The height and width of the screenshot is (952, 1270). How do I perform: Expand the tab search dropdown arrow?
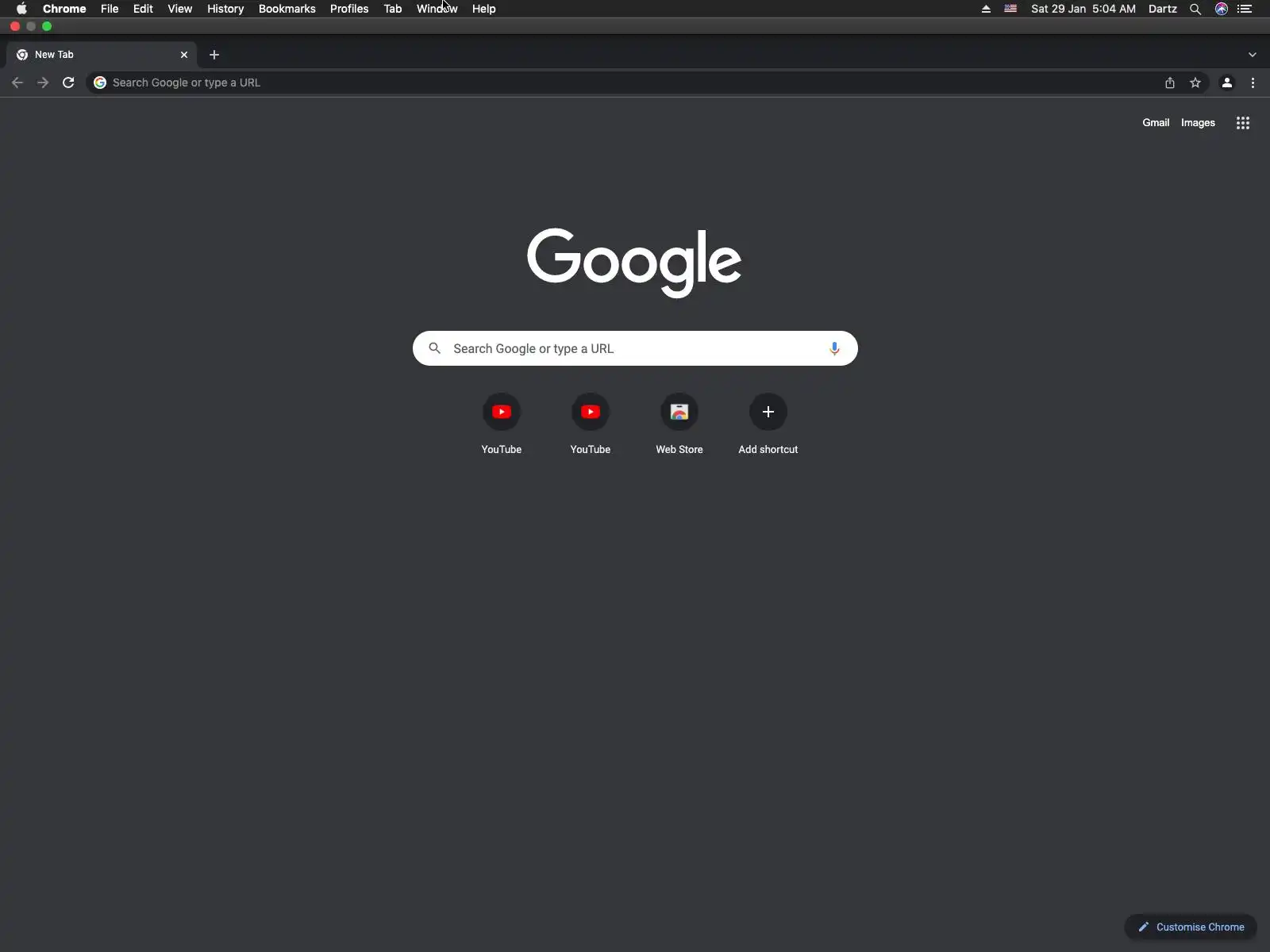(x=1253, y=55)
